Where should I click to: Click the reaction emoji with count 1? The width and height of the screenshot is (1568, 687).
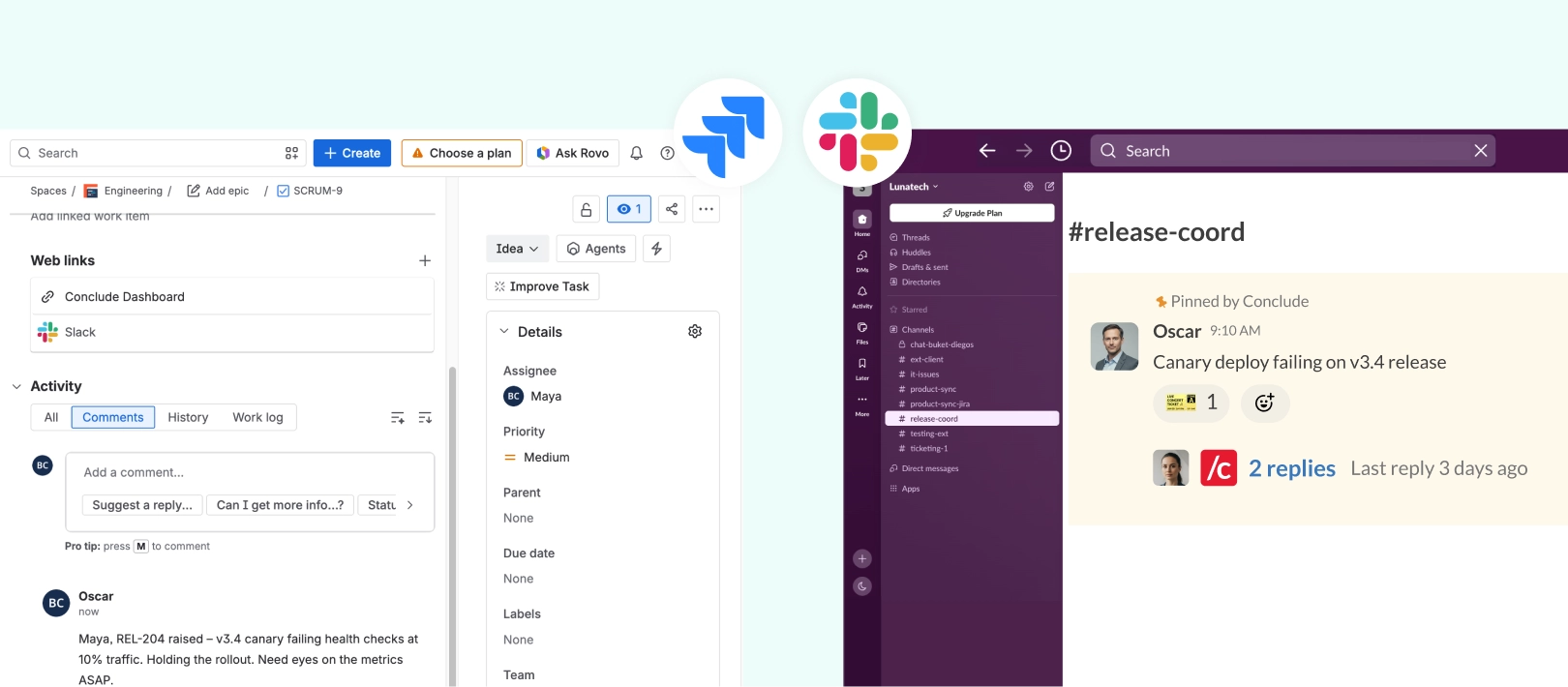click(x=1191, y=403)
